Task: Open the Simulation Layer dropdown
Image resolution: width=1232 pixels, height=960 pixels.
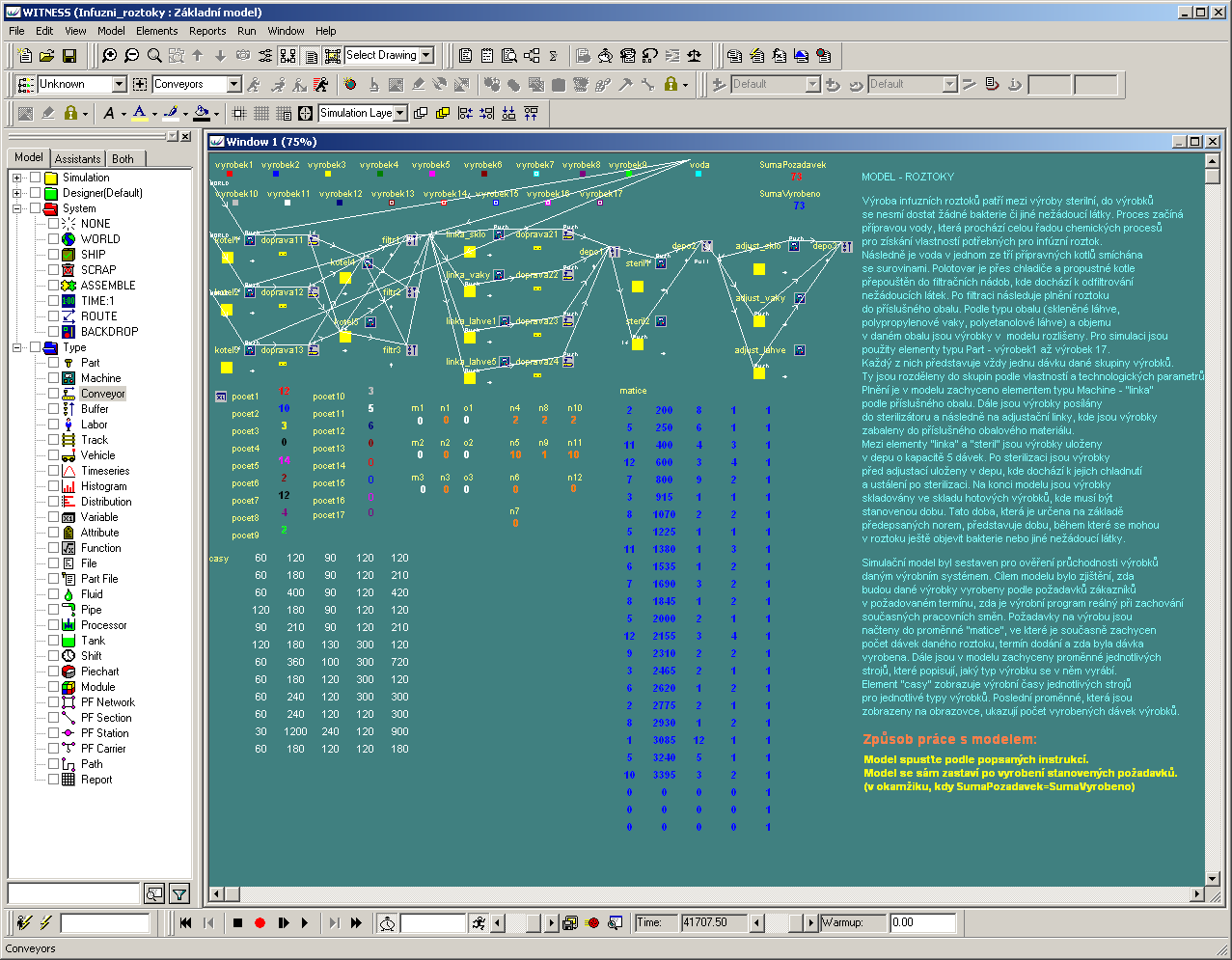Action: [400, 113]
